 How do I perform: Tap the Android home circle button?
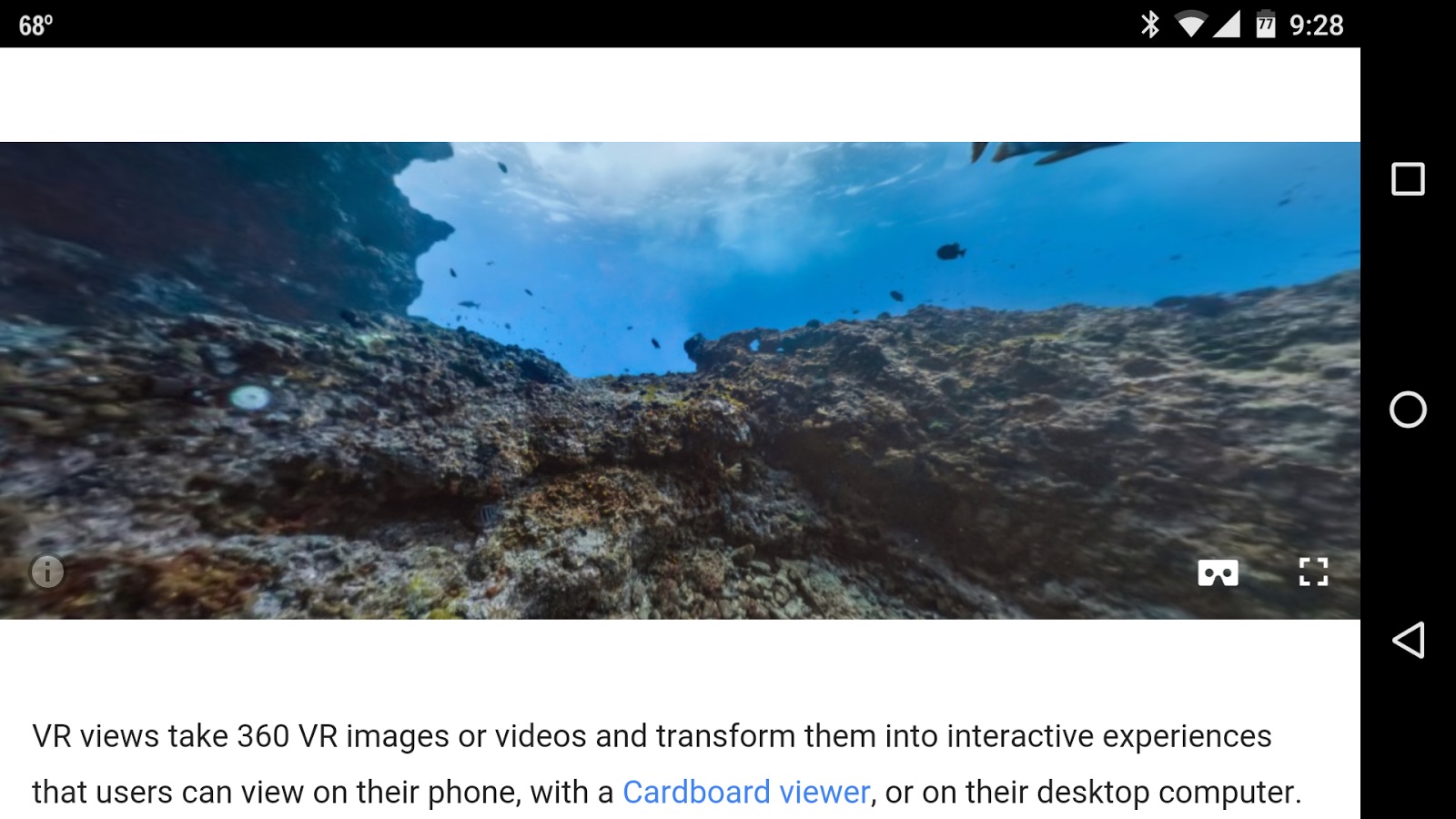tap(1408, 409)
